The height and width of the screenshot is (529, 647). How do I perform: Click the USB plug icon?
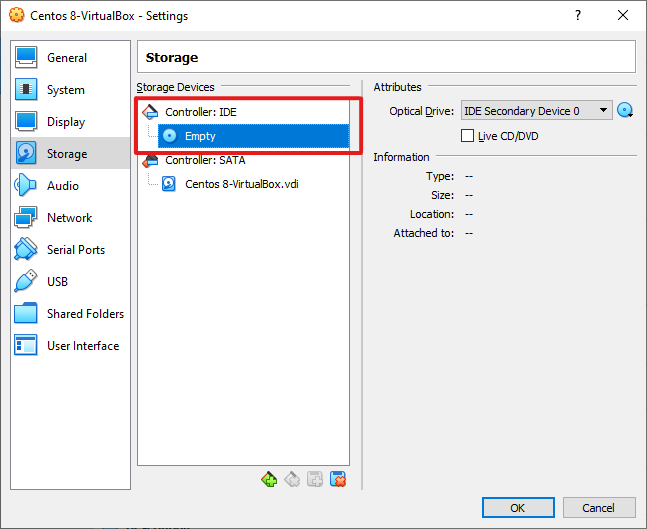pyautogui.click(x=26, y=281)
